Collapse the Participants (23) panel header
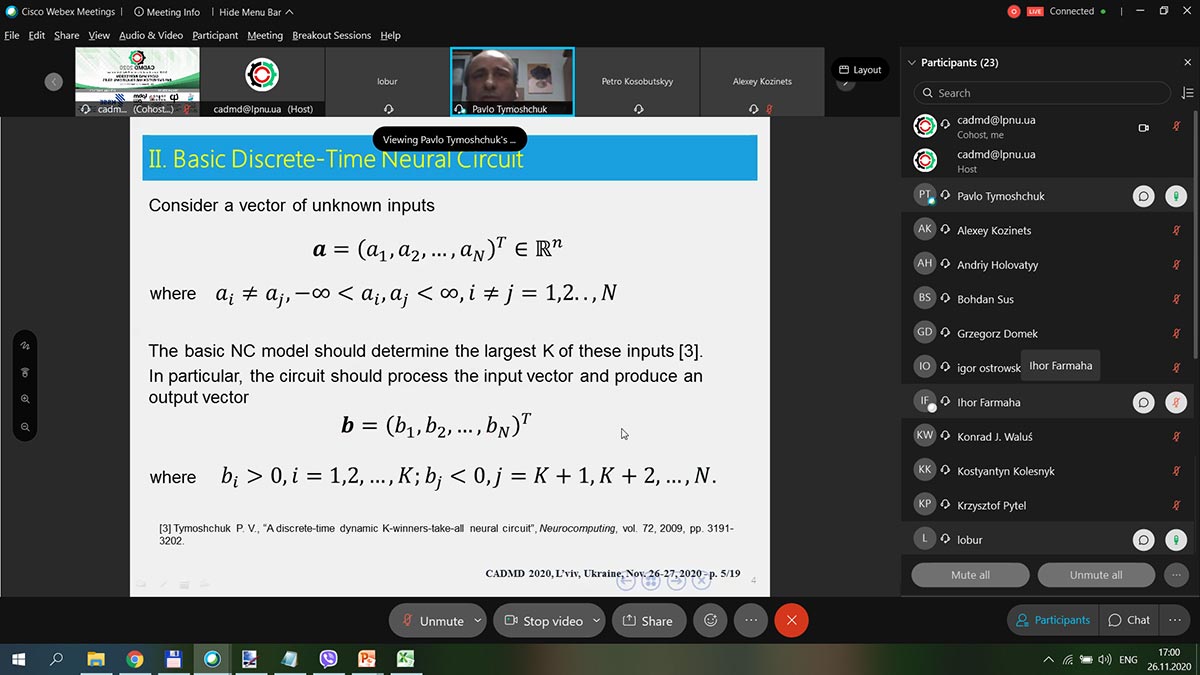Screen dimensions: 1200x675 pos(911,62)
